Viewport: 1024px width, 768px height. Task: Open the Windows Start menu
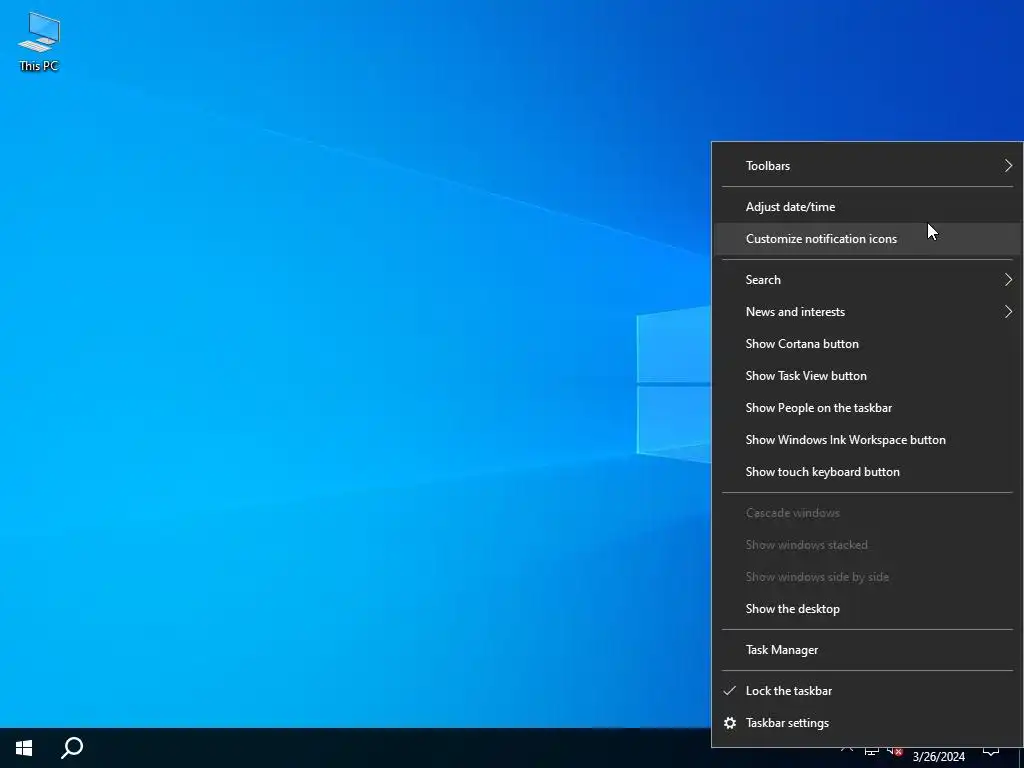click(x=24, y=748)
